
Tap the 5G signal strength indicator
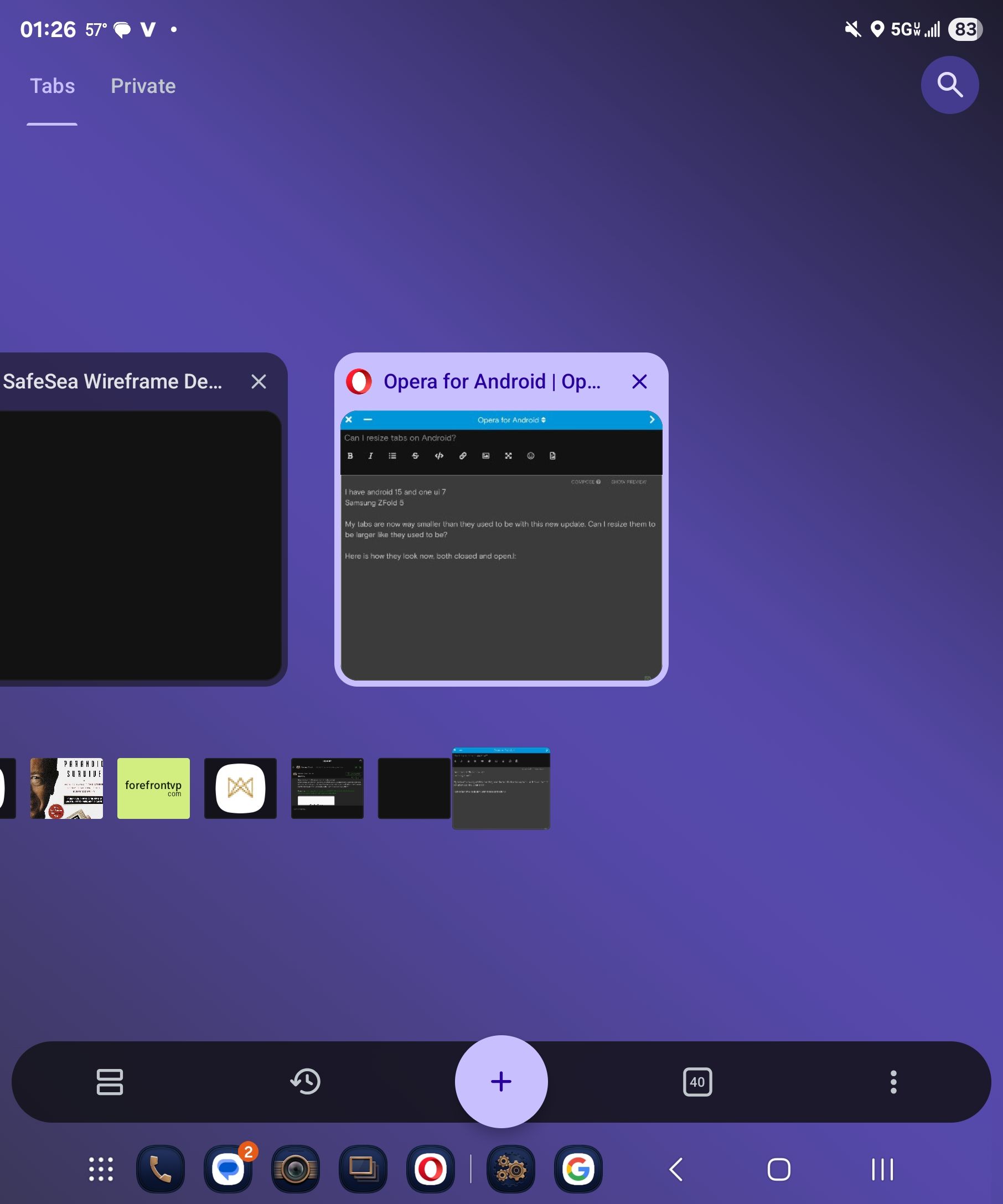pyautogui.click(x=914, y=29)
